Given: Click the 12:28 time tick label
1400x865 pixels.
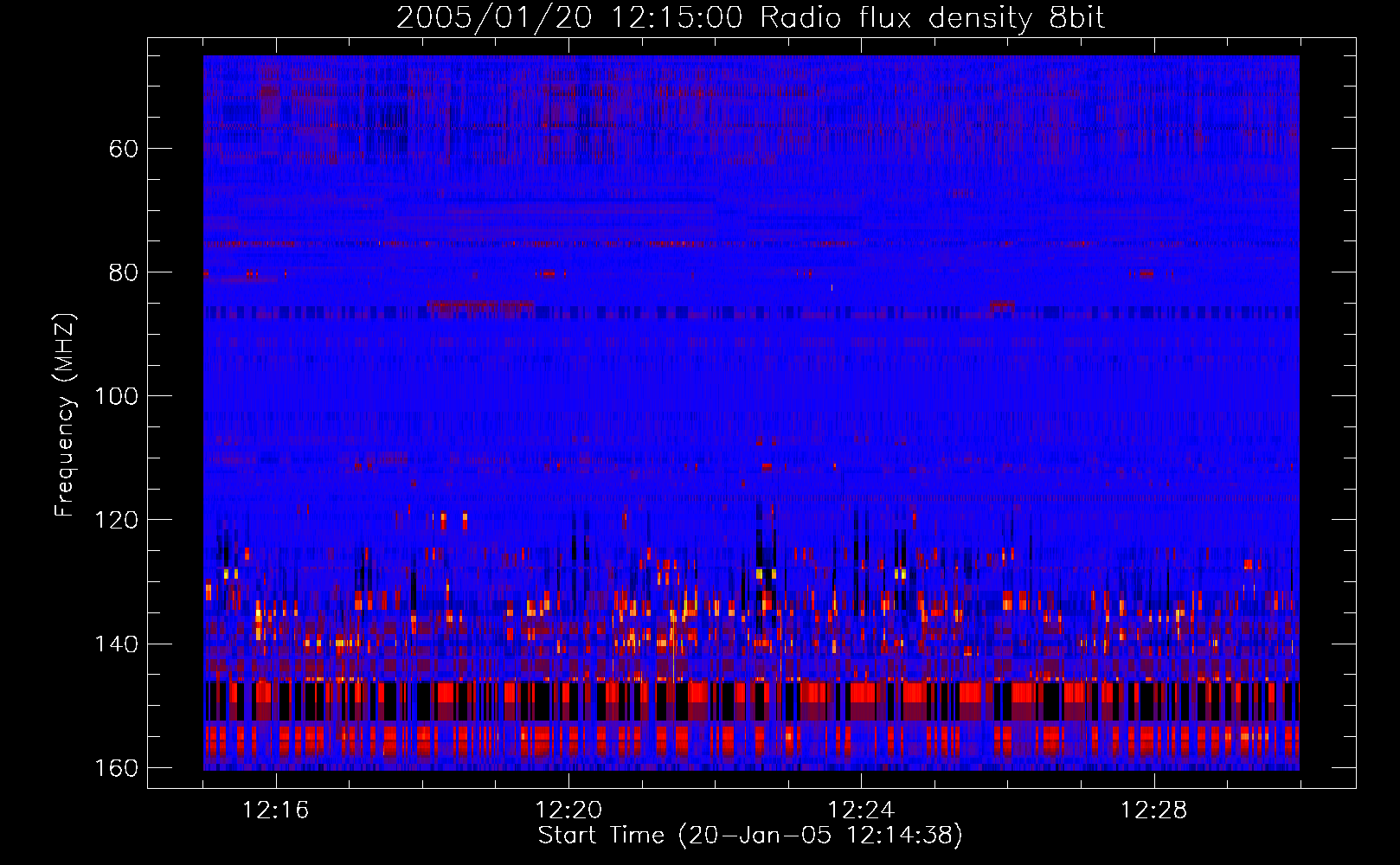Looking at the screenshot, I should coord(1153,811).
